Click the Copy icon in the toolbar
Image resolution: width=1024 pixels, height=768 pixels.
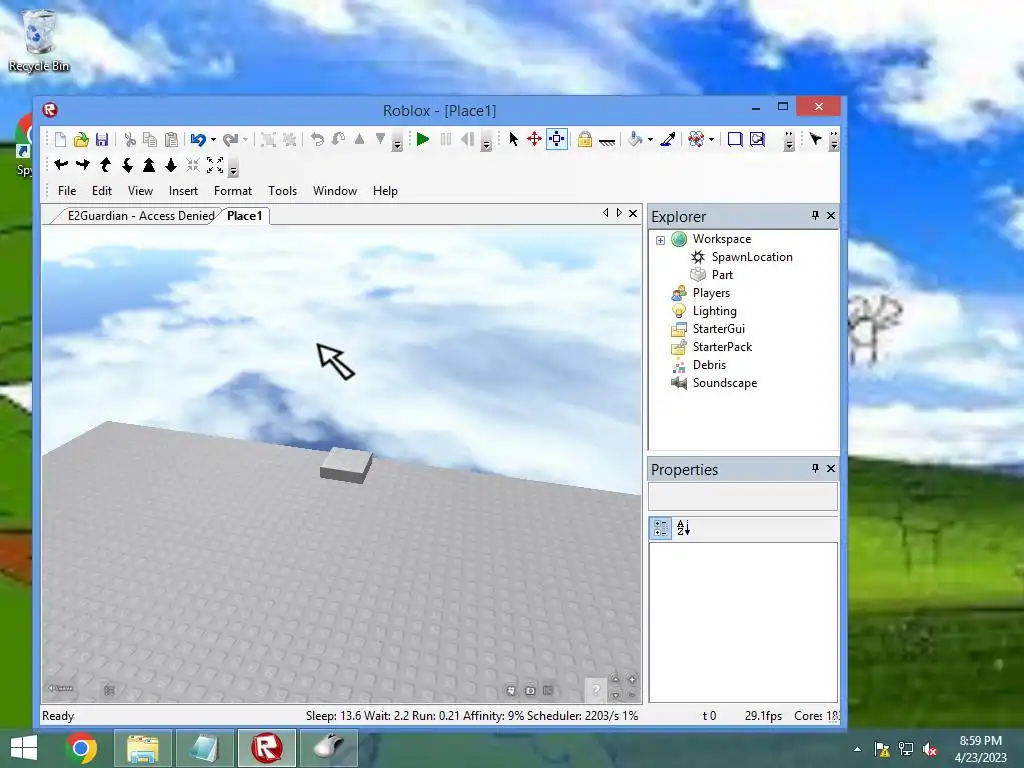point(150,139)
